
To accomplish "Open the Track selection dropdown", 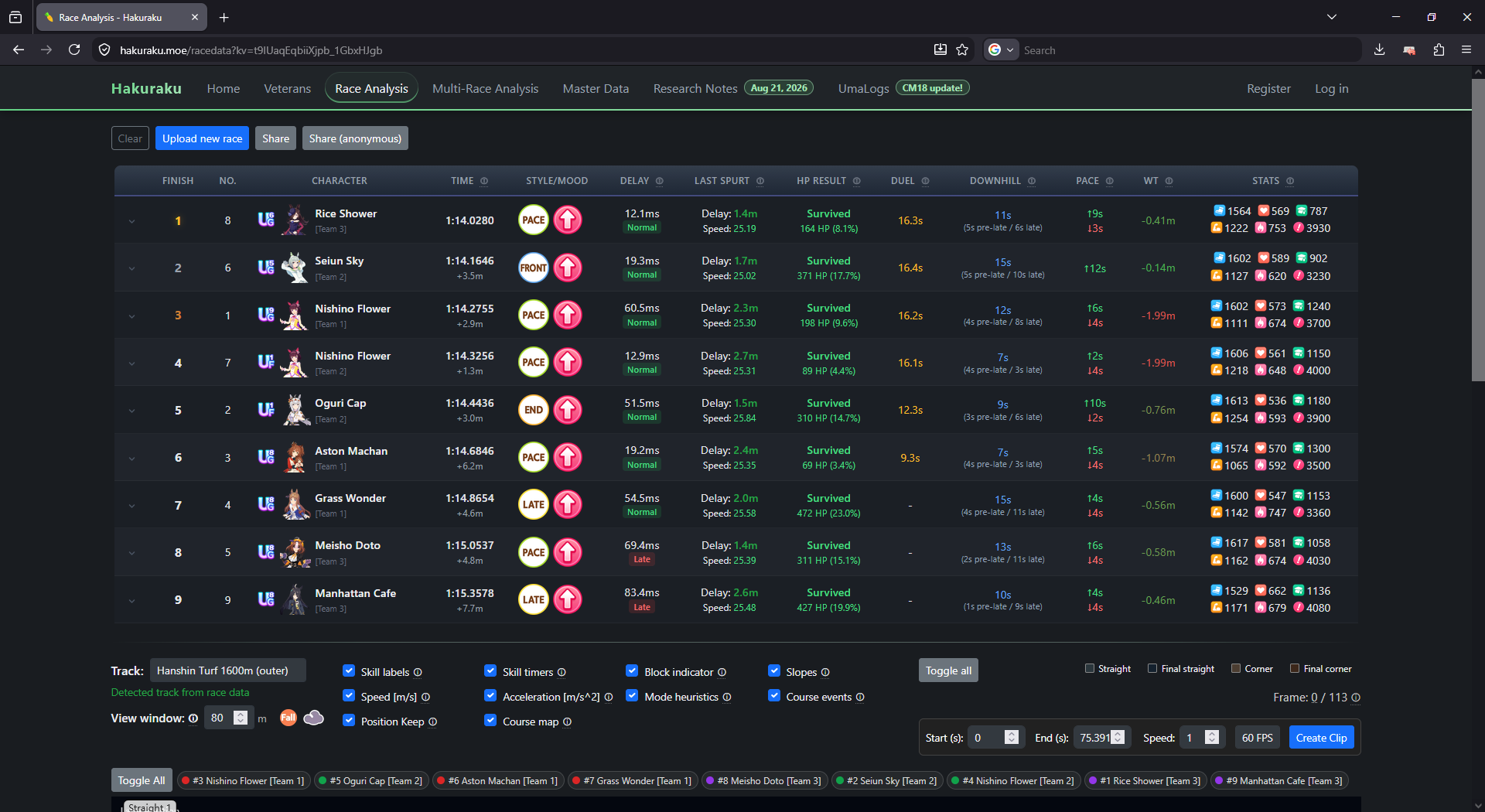I will pyautogui.click(x=228, y=670).
